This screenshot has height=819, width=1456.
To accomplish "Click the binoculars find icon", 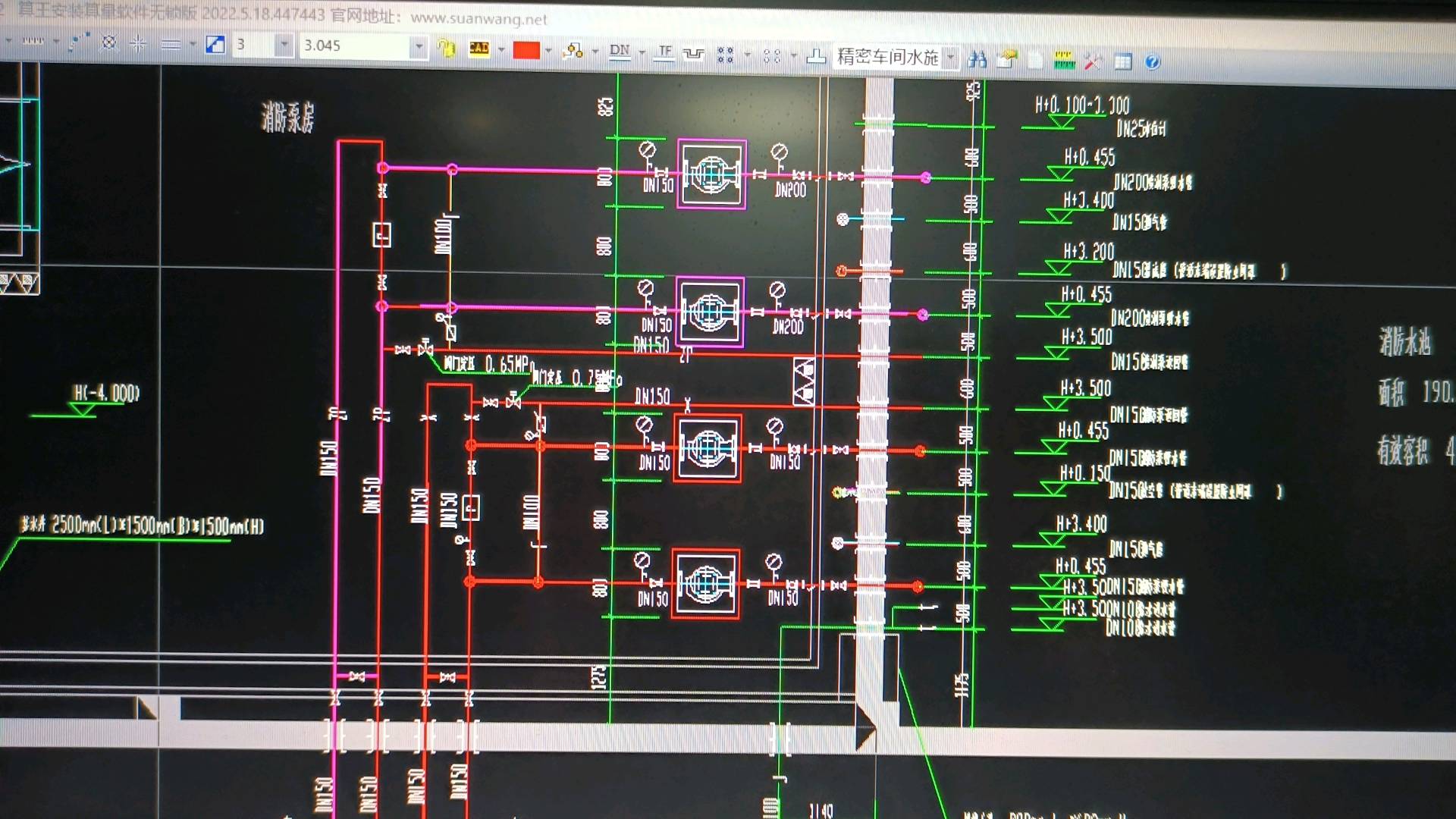I will pyautogui.click(x=977, y=60).
